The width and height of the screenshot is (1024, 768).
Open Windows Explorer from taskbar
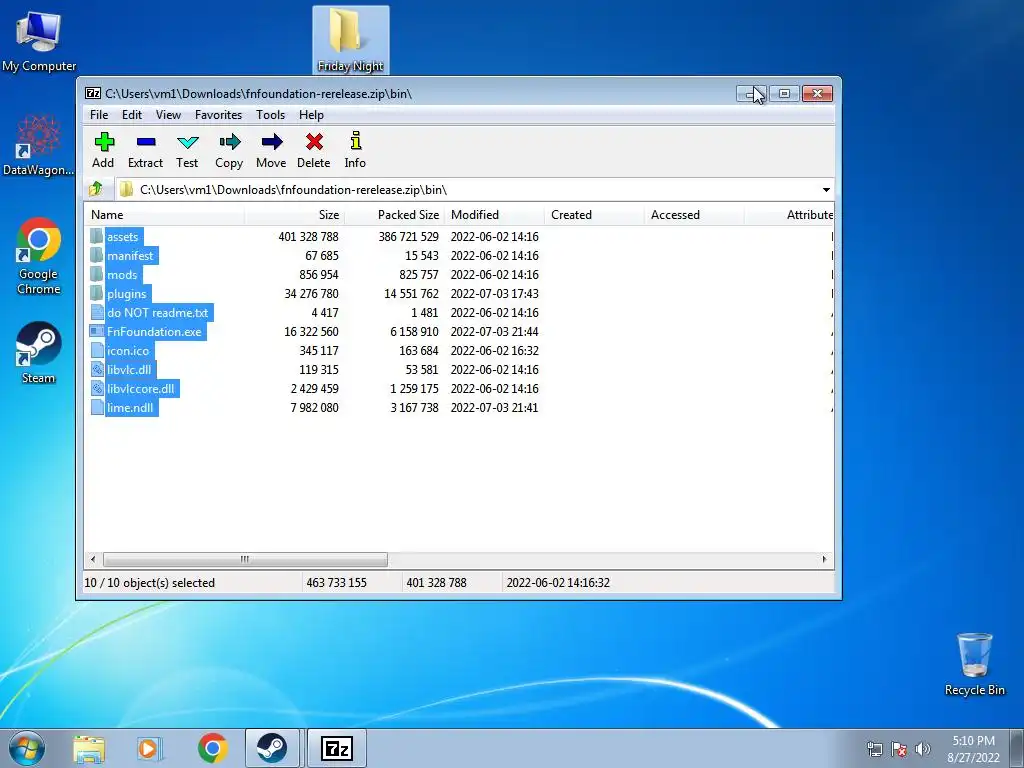89,748
